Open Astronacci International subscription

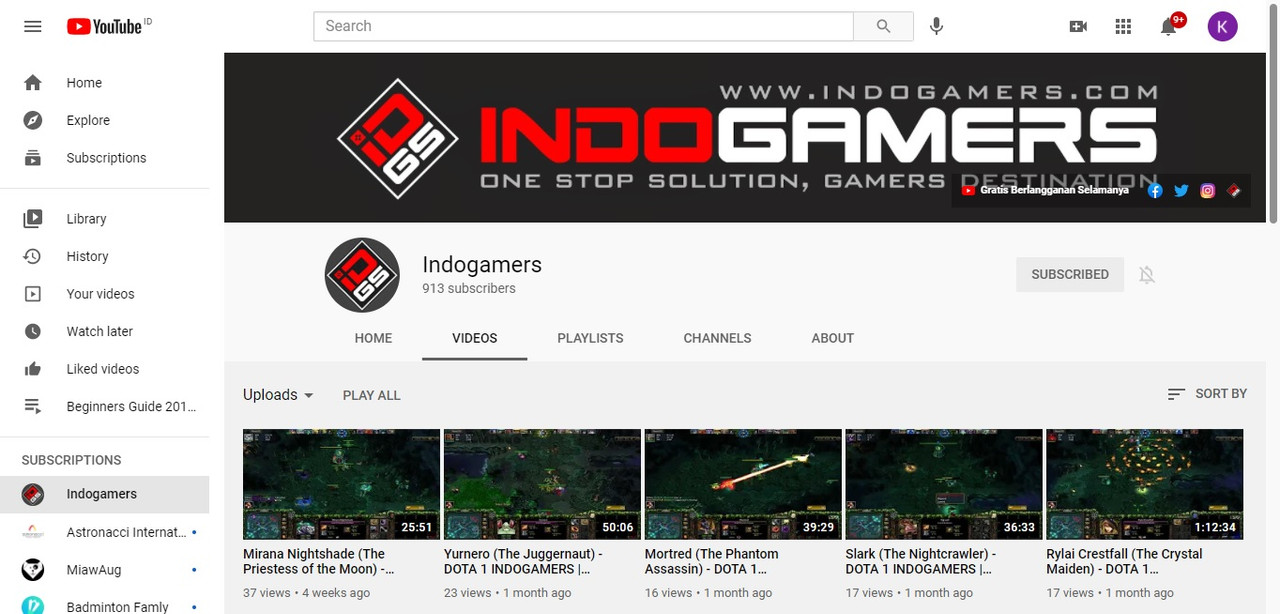tap(104, 532)
